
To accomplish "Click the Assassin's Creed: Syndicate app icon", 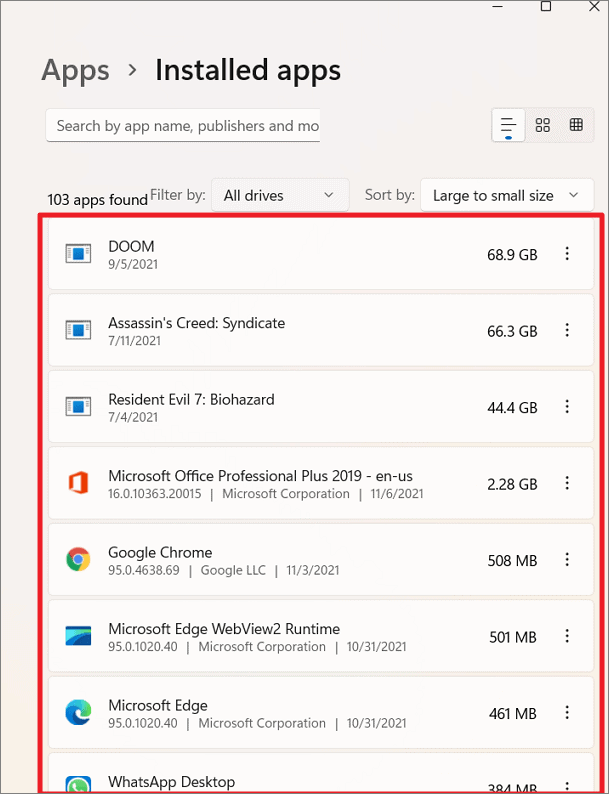I will [x=78, y=331].
